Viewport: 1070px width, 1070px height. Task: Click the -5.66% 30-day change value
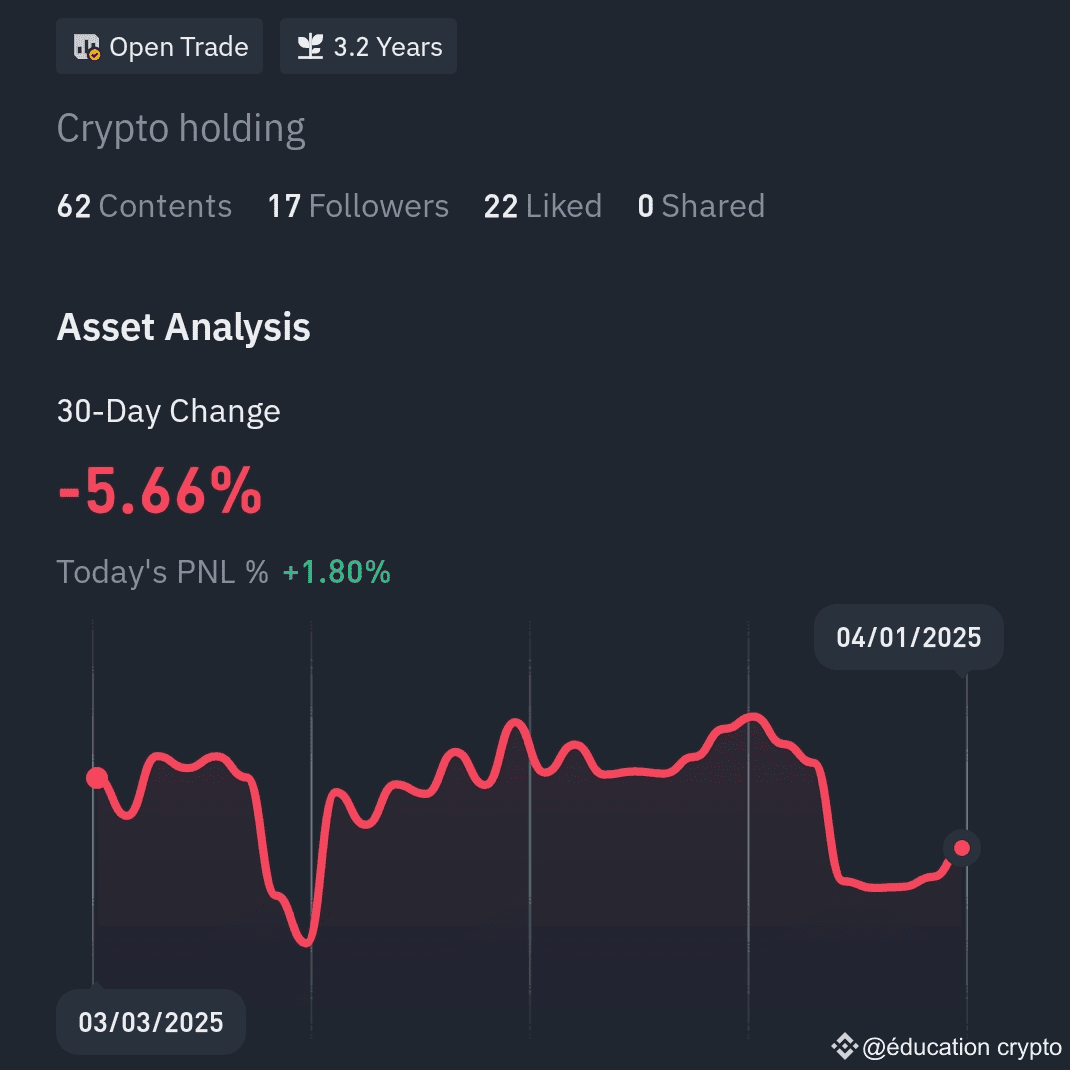pyautogui.click(x=160, y=491)
